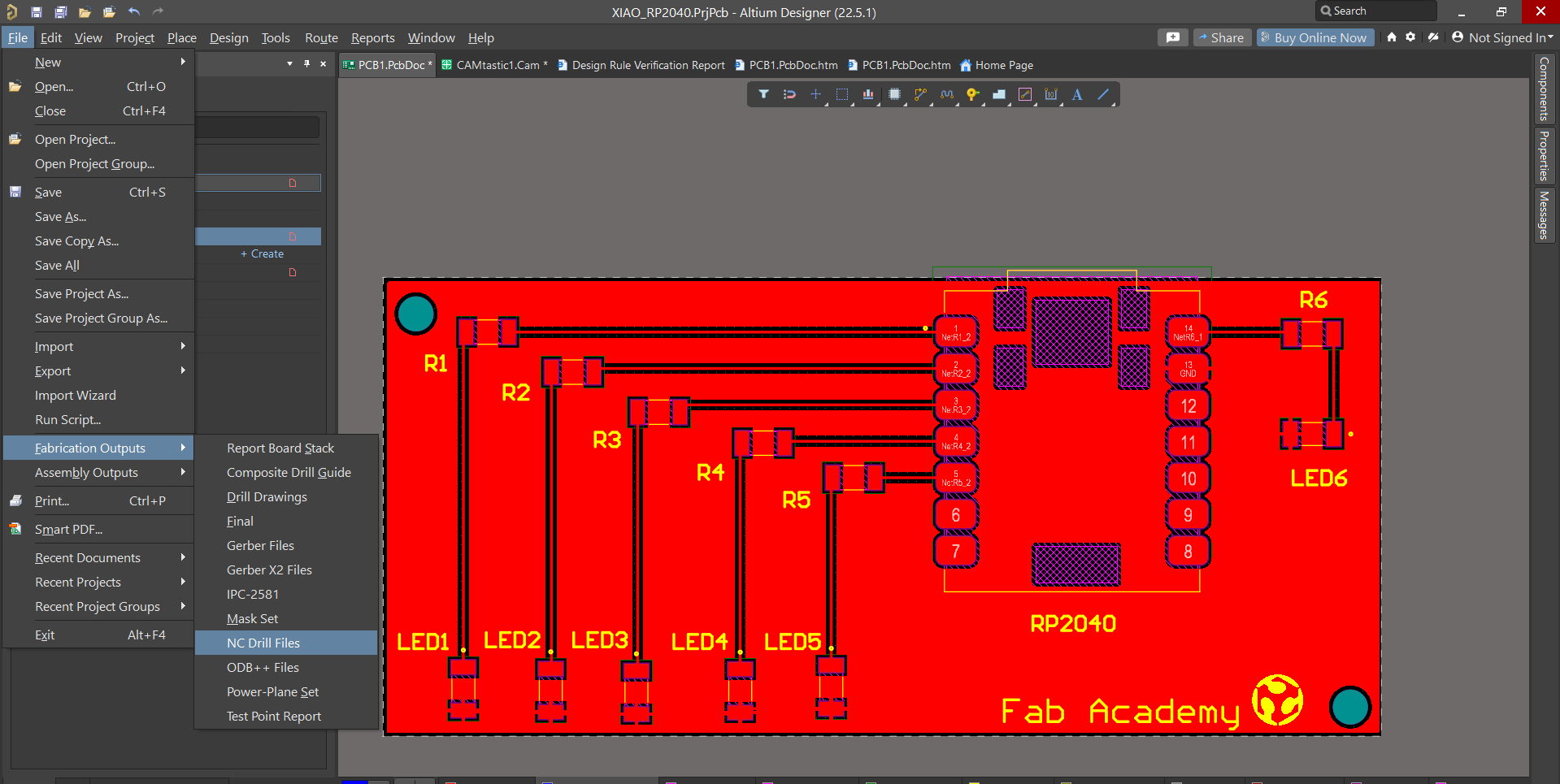Select the Interactive Routing tool

(920, 95)
